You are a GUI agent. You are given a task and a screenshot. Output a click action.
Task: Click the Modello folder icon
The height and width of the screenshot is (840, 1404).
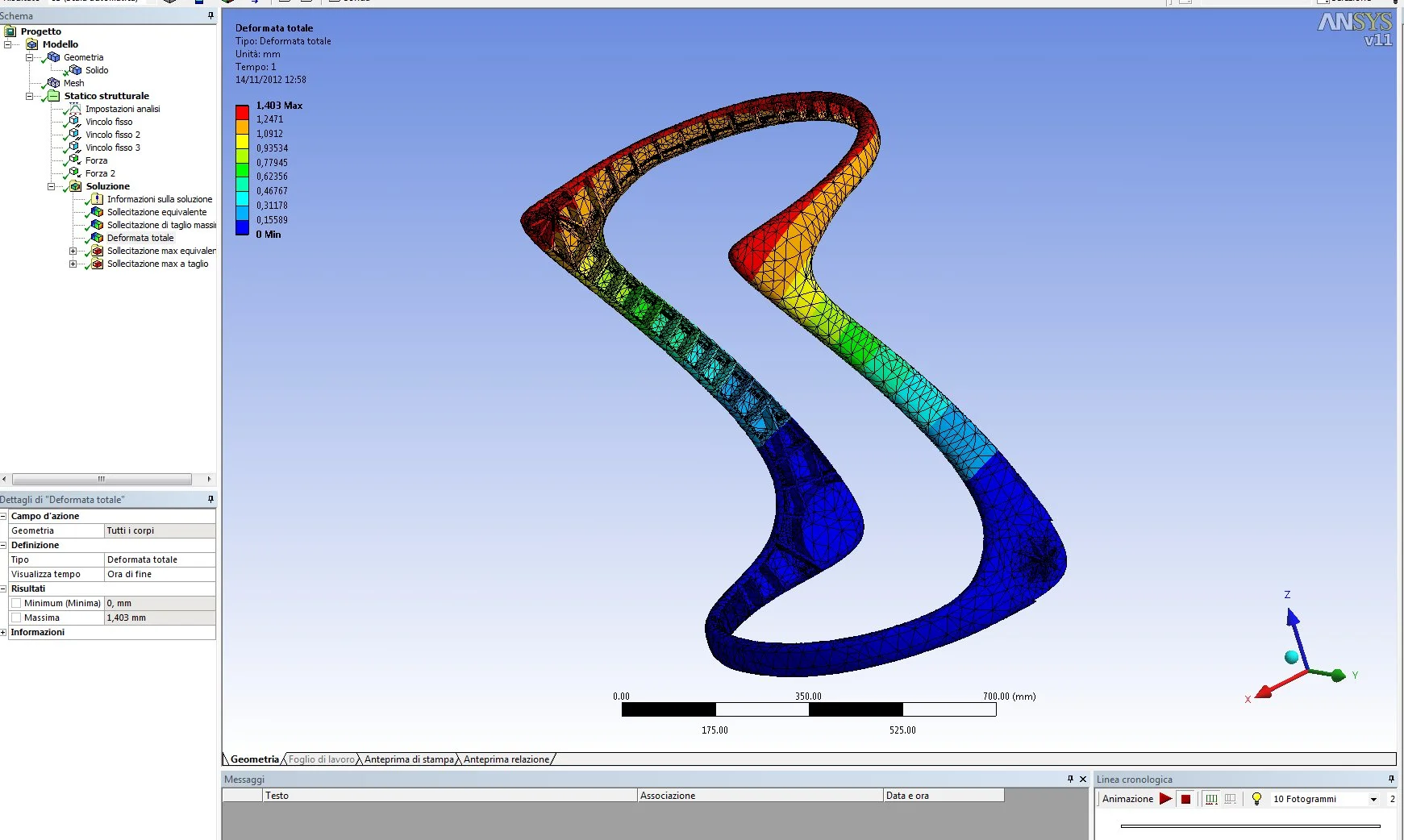(x=32, y=44)
